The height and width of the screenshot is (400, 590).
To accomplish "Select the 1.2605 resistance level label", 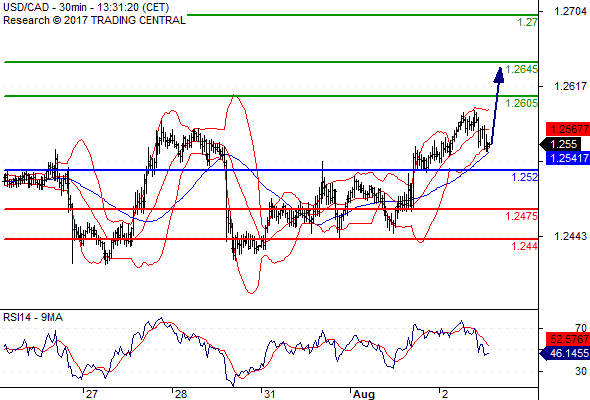I will [522, 103].
